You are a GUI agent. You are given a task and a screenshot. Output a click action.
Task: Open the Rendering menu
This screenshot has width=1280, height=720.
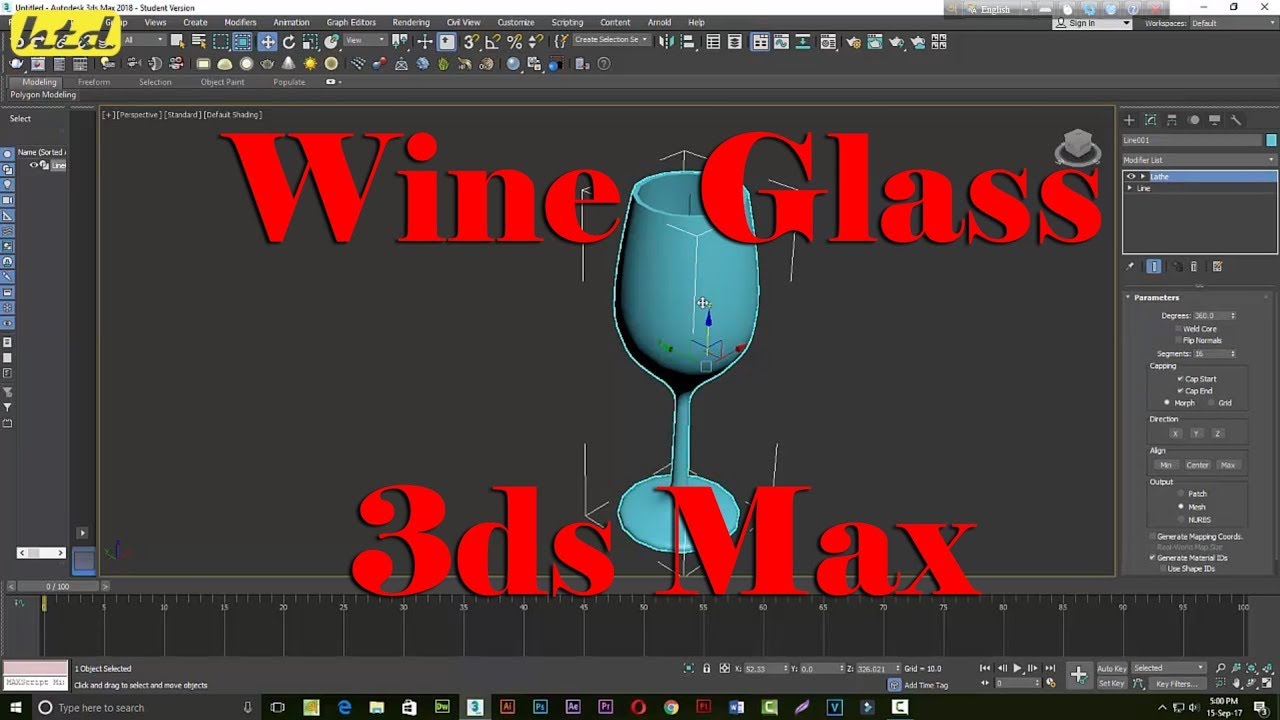[411, 22]
